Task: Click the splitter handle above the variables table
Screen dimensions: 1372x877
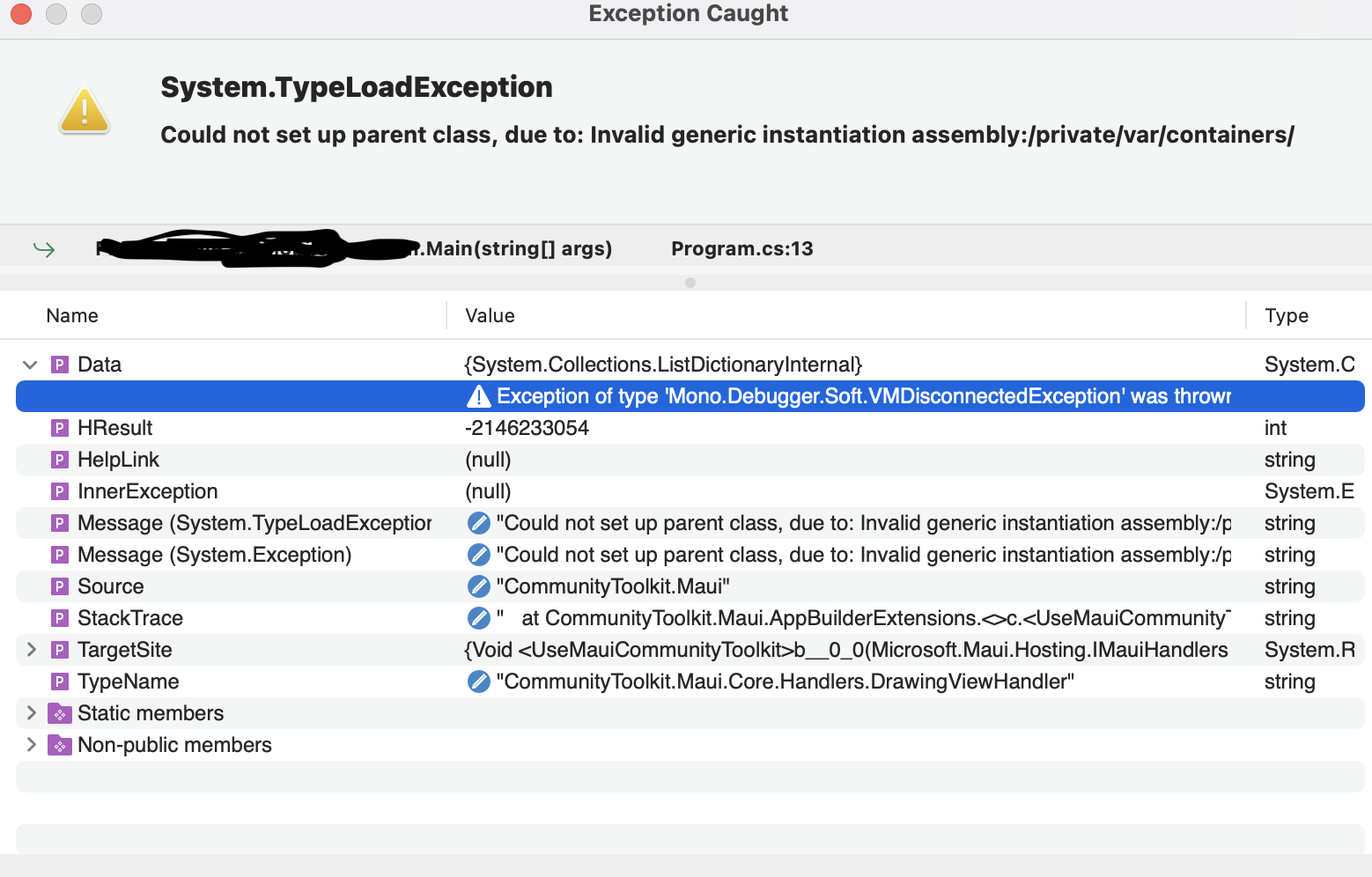Action: click(x=690, y=283)
